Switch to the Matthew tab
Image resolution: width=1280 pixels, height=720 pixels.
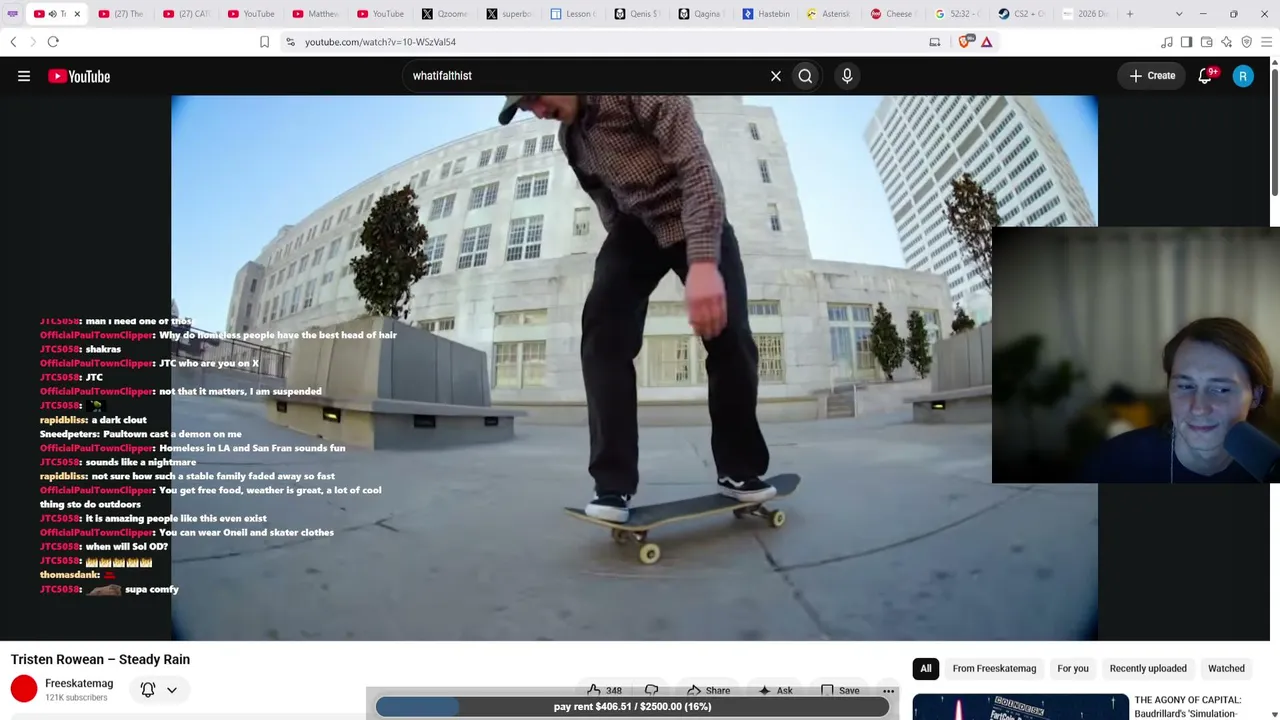315,14
